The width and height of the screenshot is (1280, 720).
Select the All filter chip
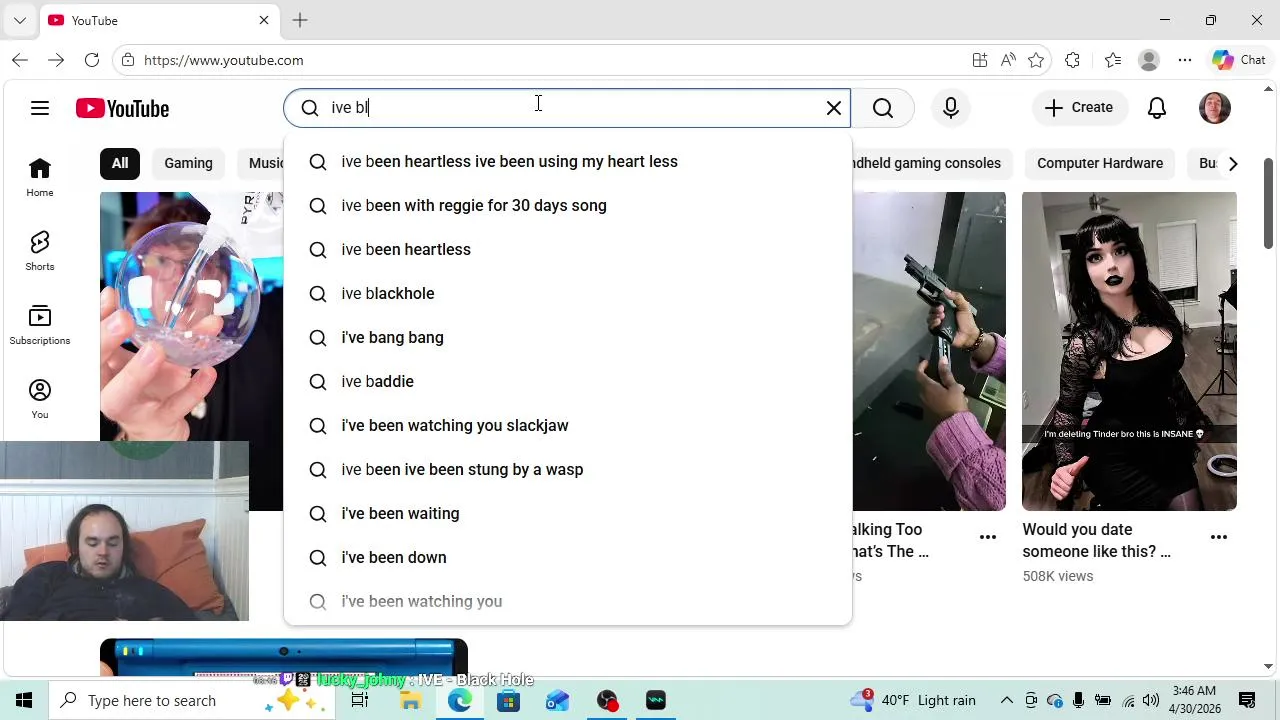[120, 163]
